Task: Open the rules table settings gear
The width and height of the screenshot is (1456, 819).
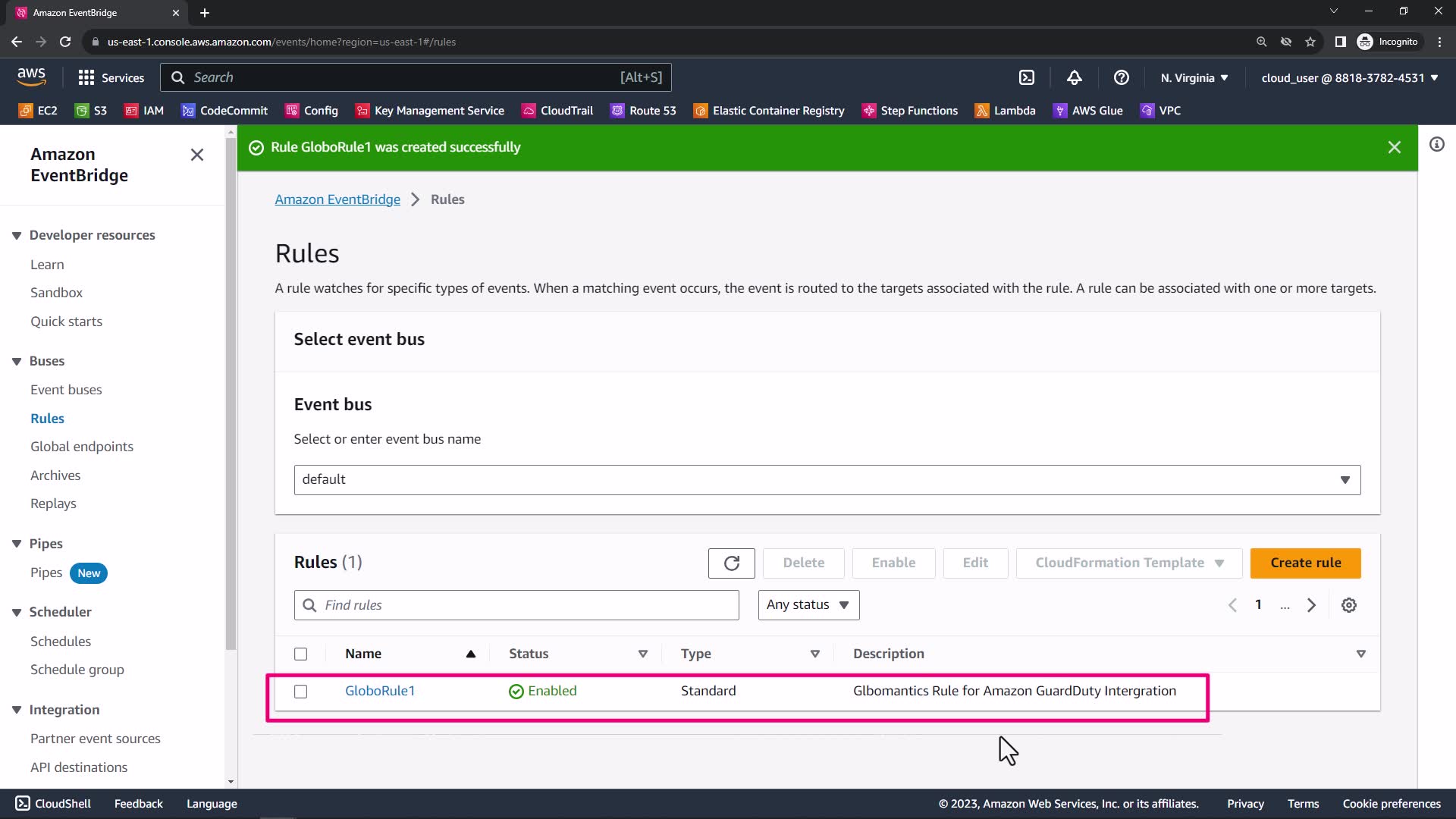Action: pos(1348,605)
